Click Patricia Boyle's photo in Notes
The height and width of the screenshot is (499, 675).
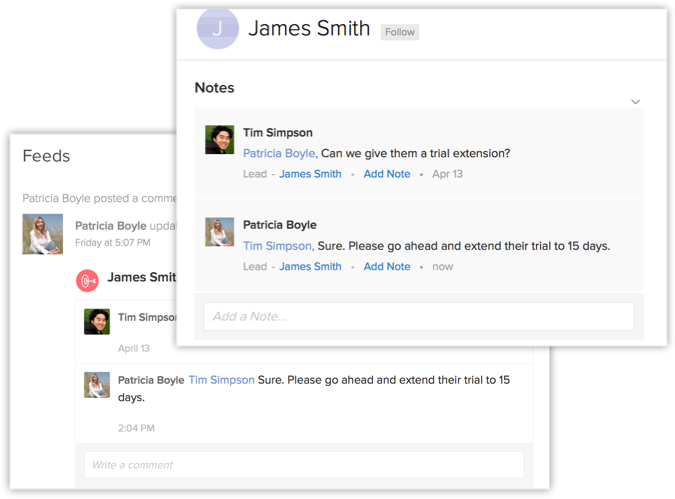[219, 232]
